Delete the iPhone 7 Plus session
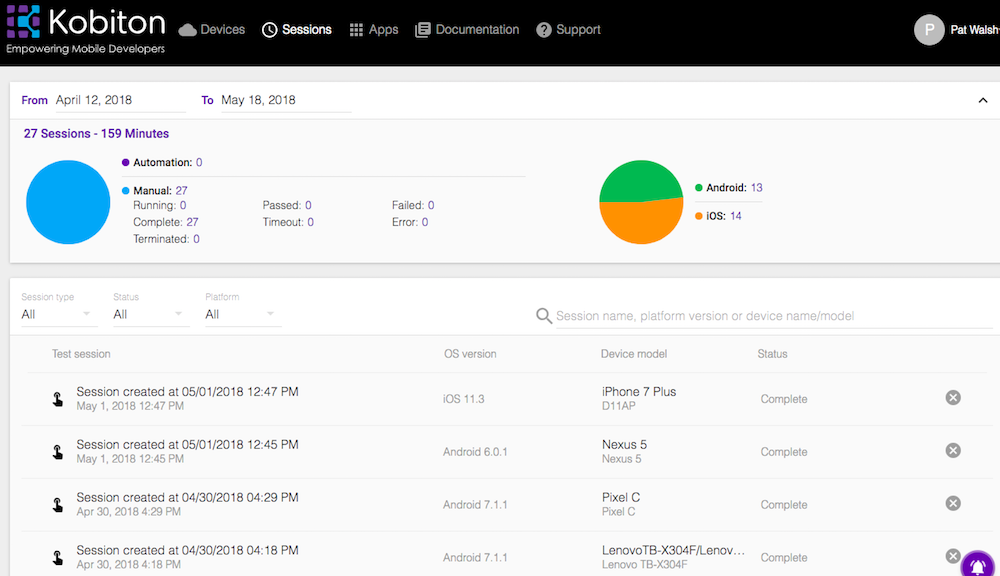Screen dimensions: 1000x576 [953, 398]
